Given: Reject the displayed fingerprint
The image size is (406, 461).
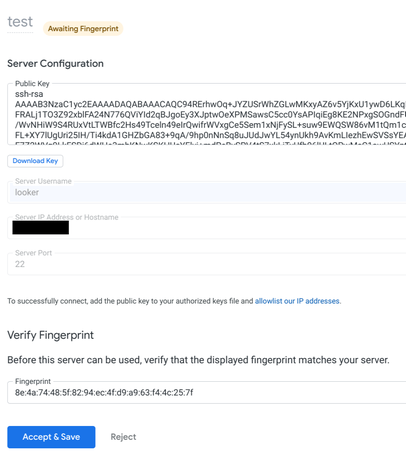Looking at the screenshot, I should [123, 437].
